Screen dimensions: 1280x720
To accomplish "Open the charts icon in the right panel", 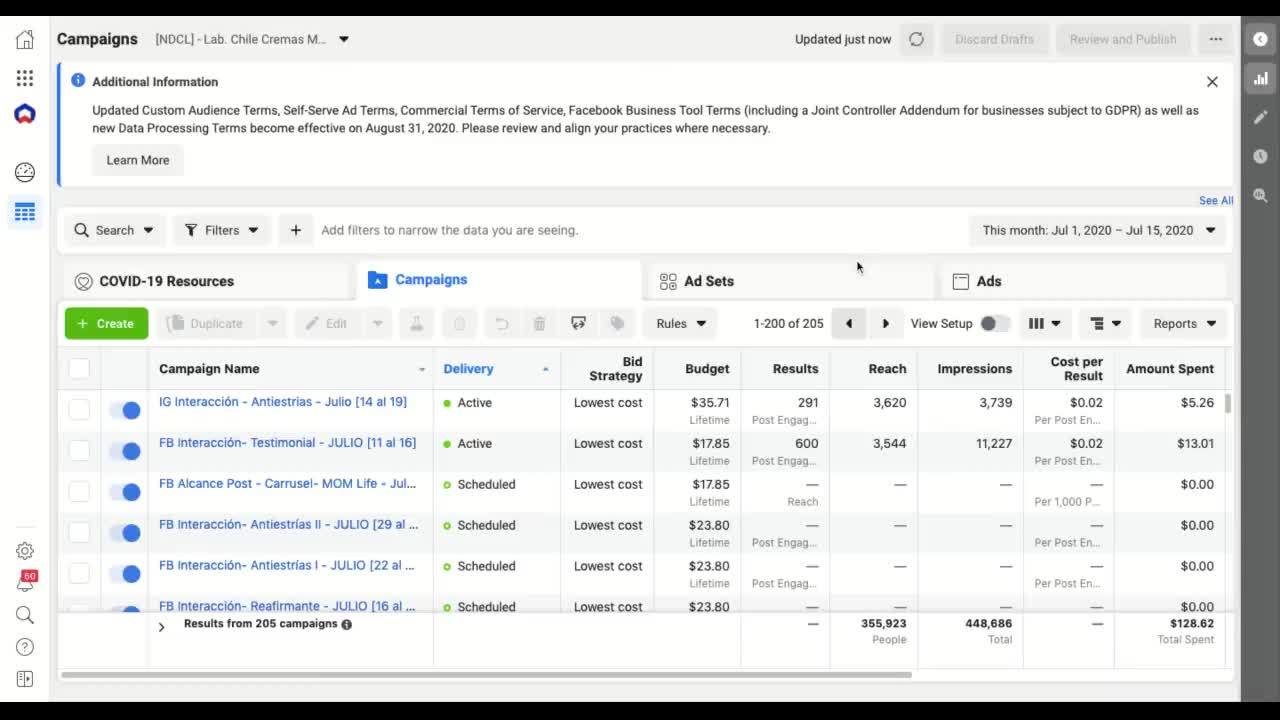I will coord(1260,78).
